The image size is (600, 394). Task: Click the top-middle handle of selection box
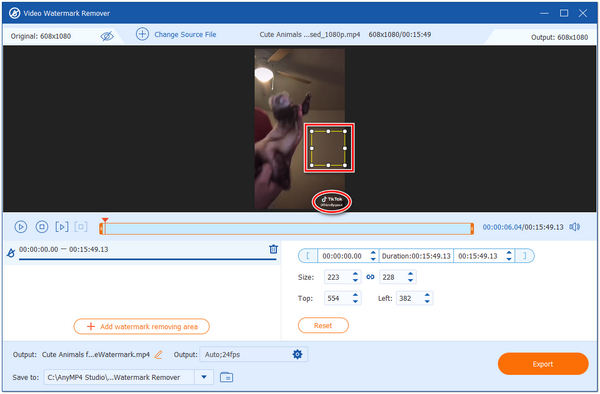click(x=328, y=131)
